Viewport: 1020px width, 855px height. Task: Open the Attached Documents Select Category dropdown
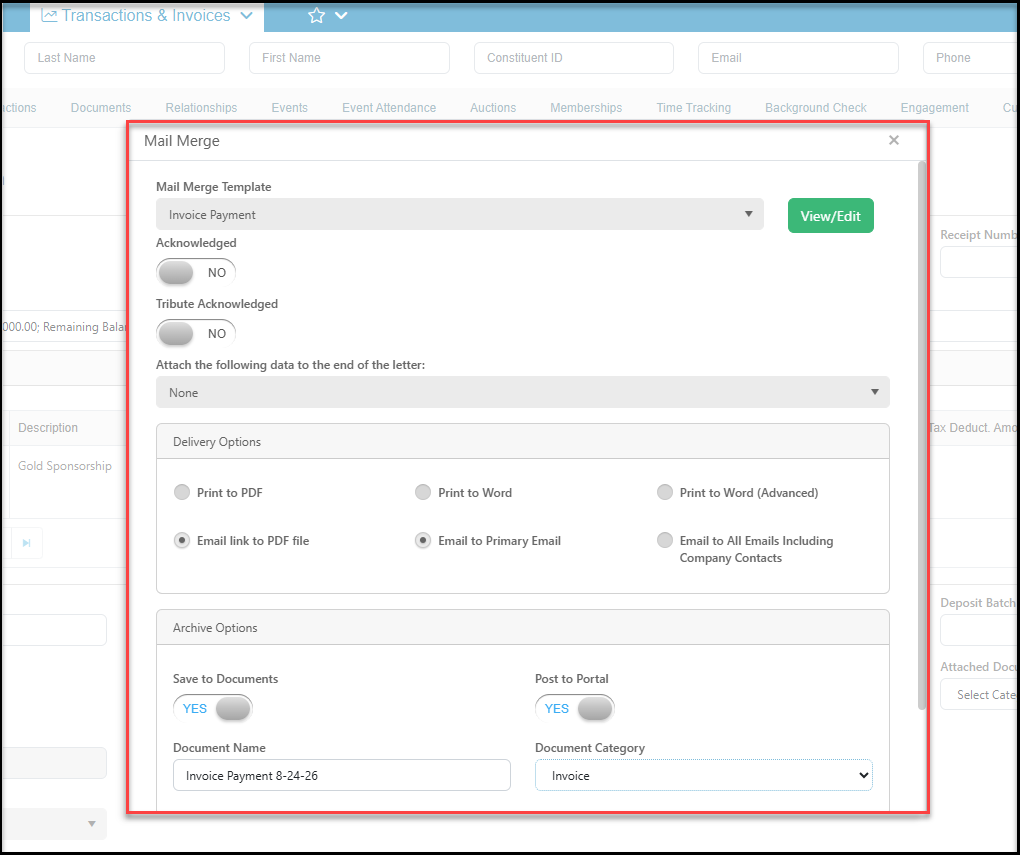coord(979,694)
